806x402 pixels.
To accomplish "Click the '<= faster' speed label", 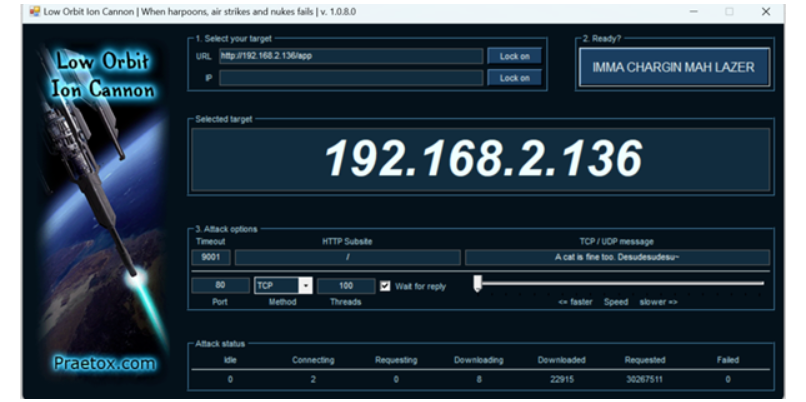I will [575, 302].
